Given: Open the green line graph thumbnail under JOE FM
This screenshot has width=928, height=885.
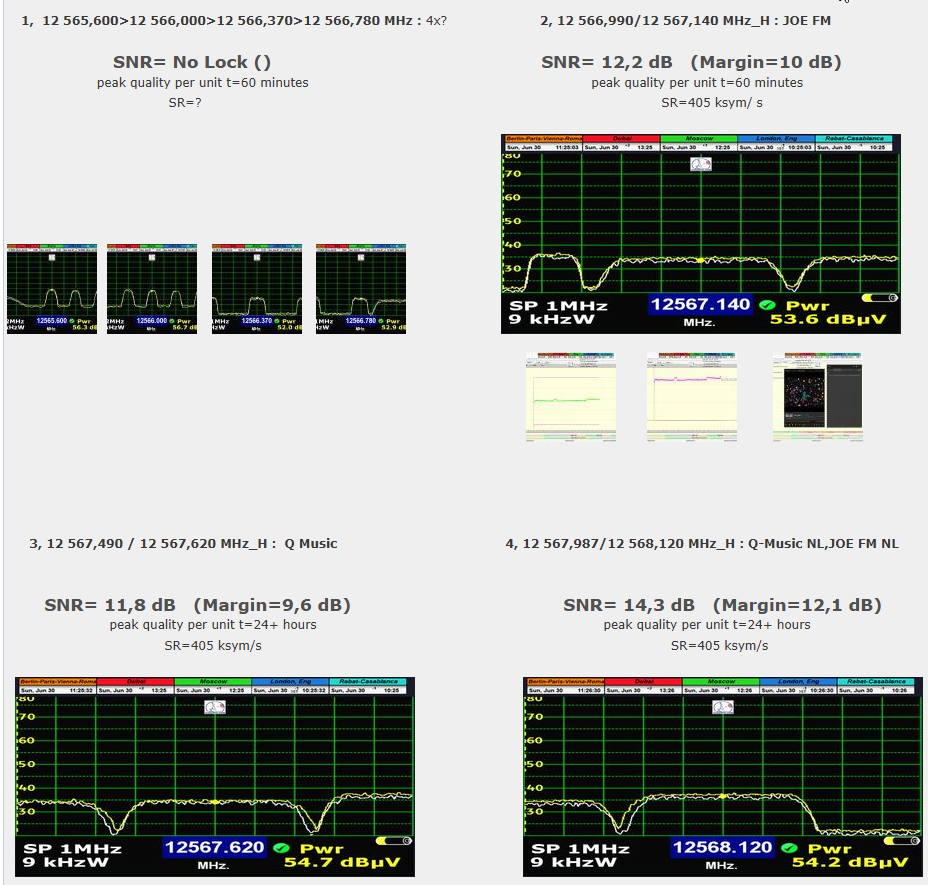Looking at the screenshot, I should tap(571, 396).
